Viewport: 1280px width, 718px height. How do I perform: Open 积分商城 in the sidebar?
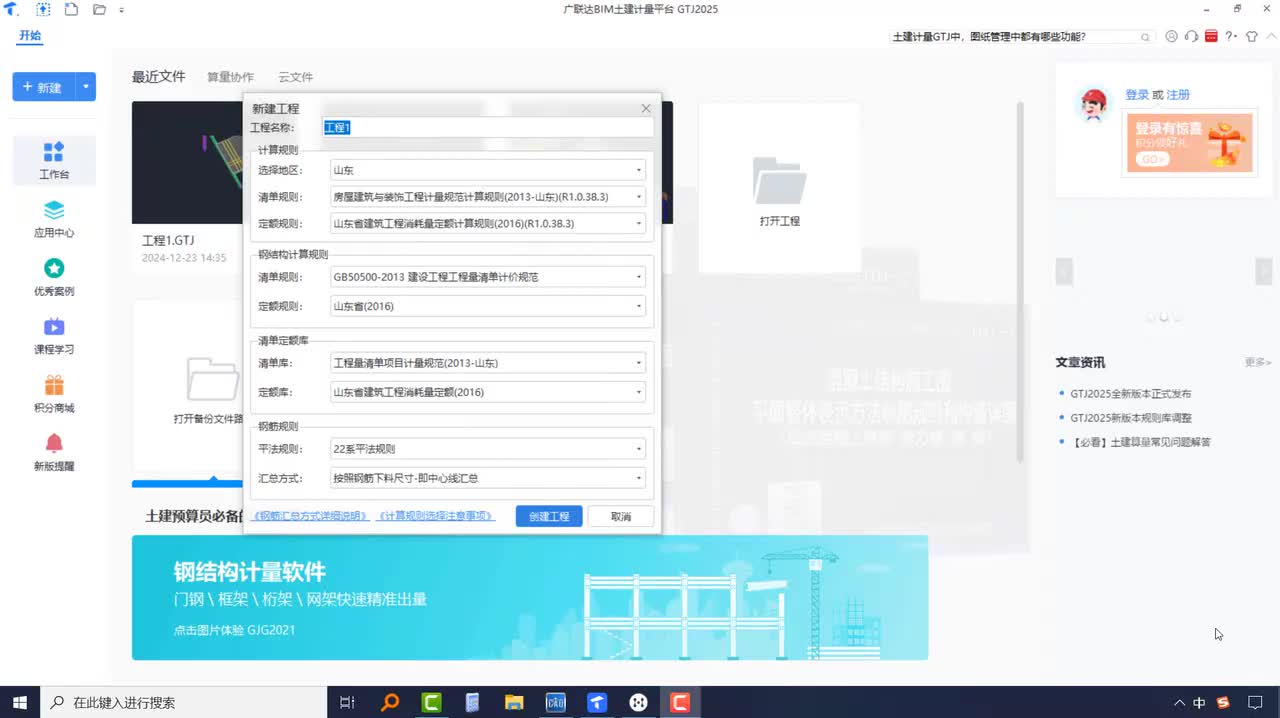coord(54,394)
